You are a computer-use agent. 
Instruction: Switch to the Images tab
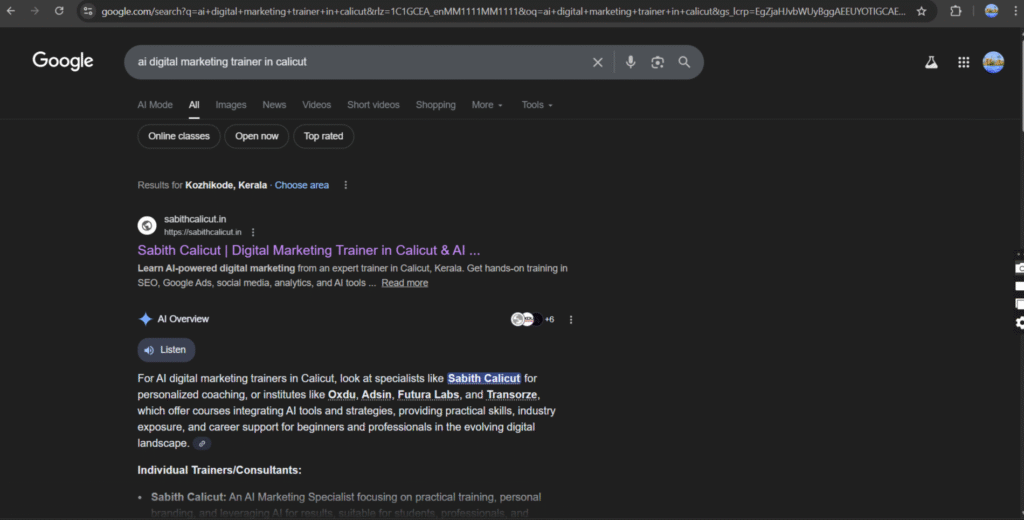click(x=231, y=105)
